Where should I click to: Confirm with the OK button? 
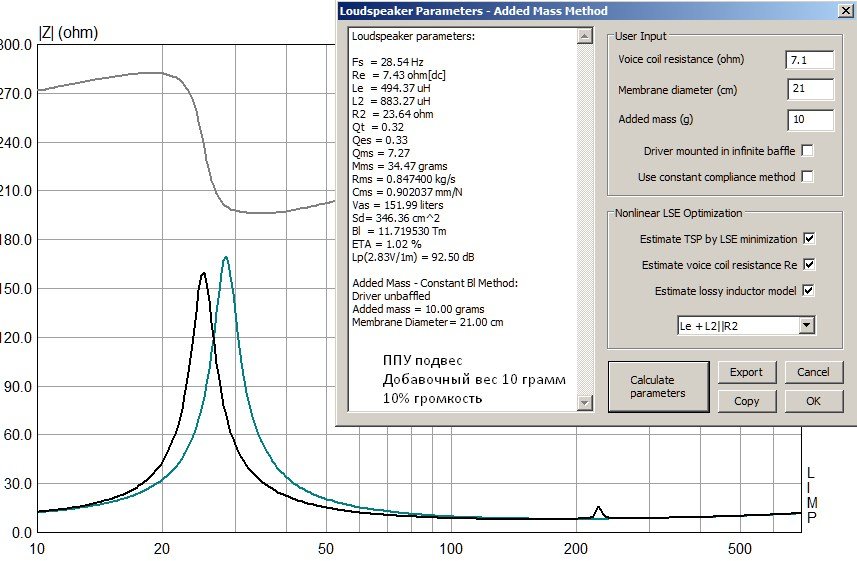click(813, 401)
